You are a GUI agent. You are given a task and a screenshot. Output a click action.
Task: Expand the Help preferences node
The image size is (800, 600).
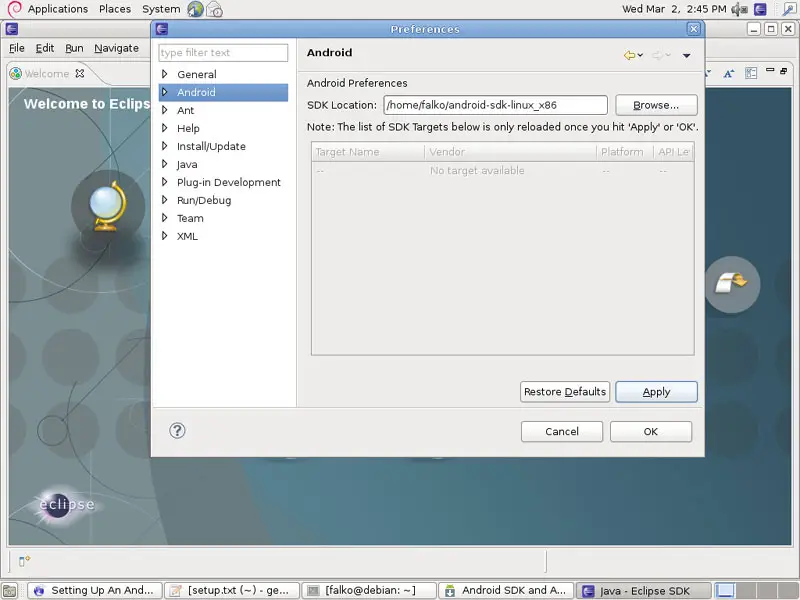click(x=164, y=128)
